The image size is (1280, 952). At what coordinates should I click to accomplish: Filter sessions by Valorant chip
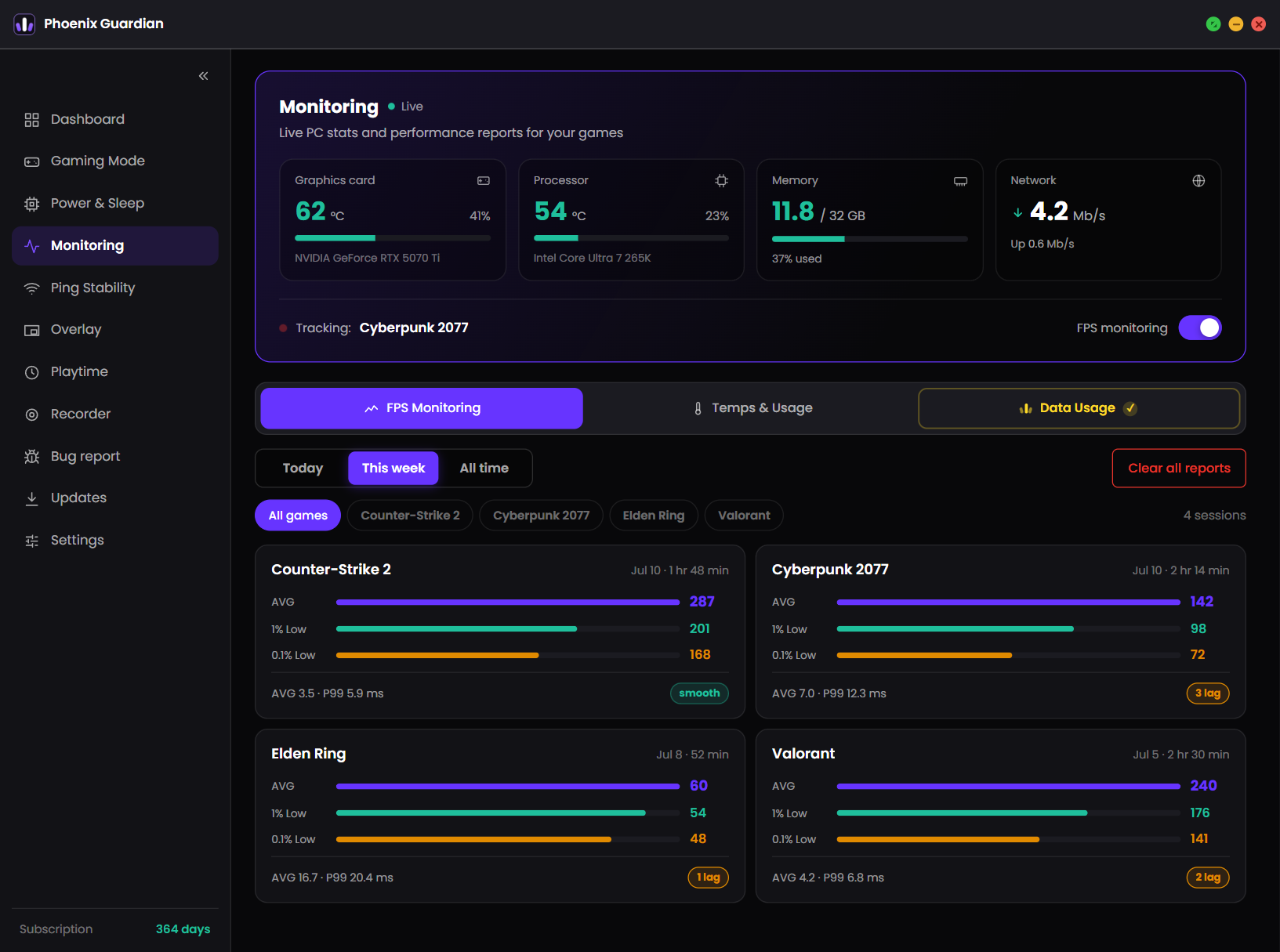tap(744, 516)
